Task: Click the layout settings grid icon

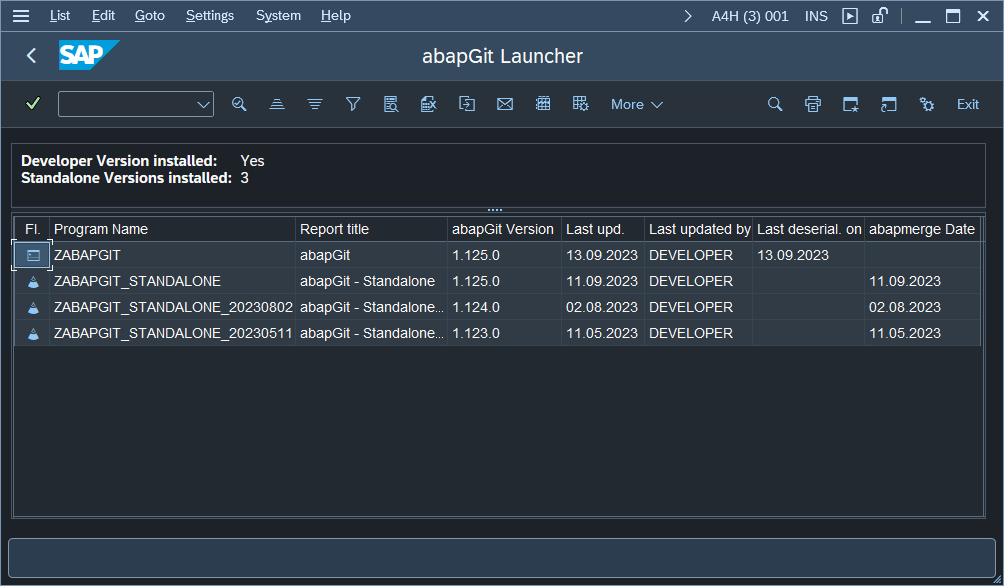Action: [x=580, y=104]
